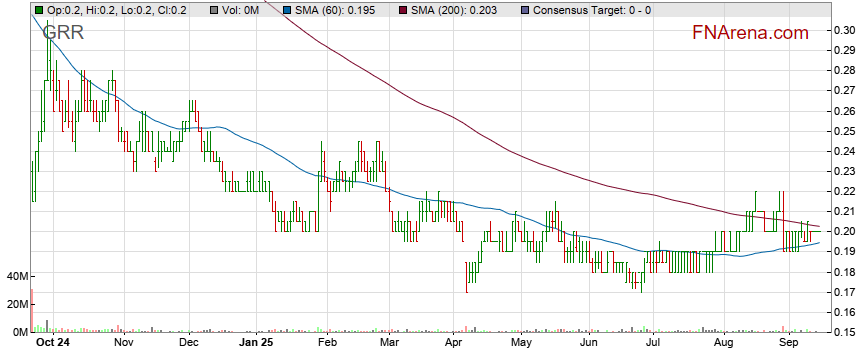Click the 0.27 price axis label

click(845, 90)
